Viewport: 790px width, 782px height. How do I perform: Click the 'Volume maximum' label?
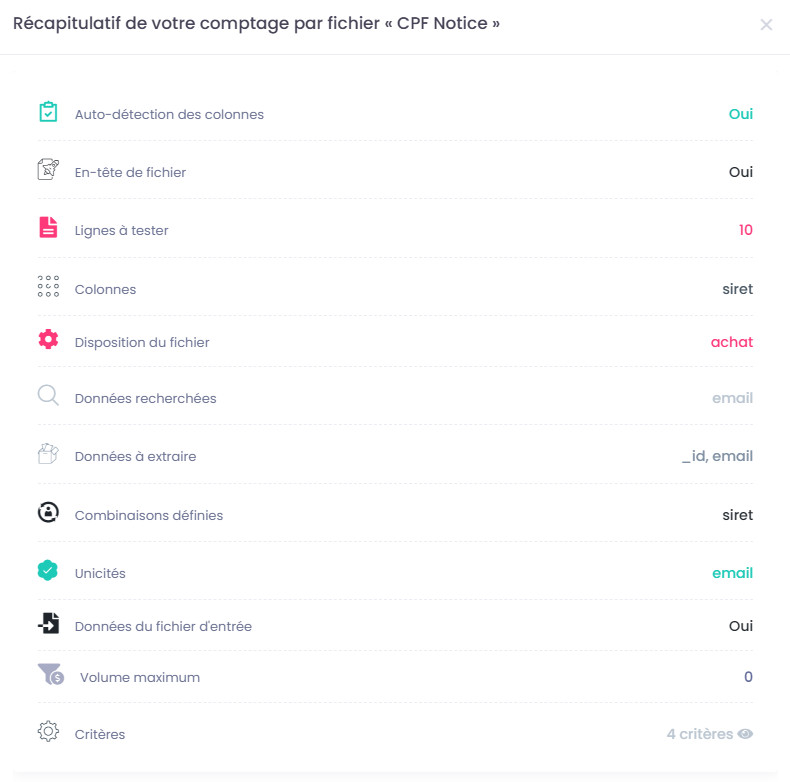140,677
